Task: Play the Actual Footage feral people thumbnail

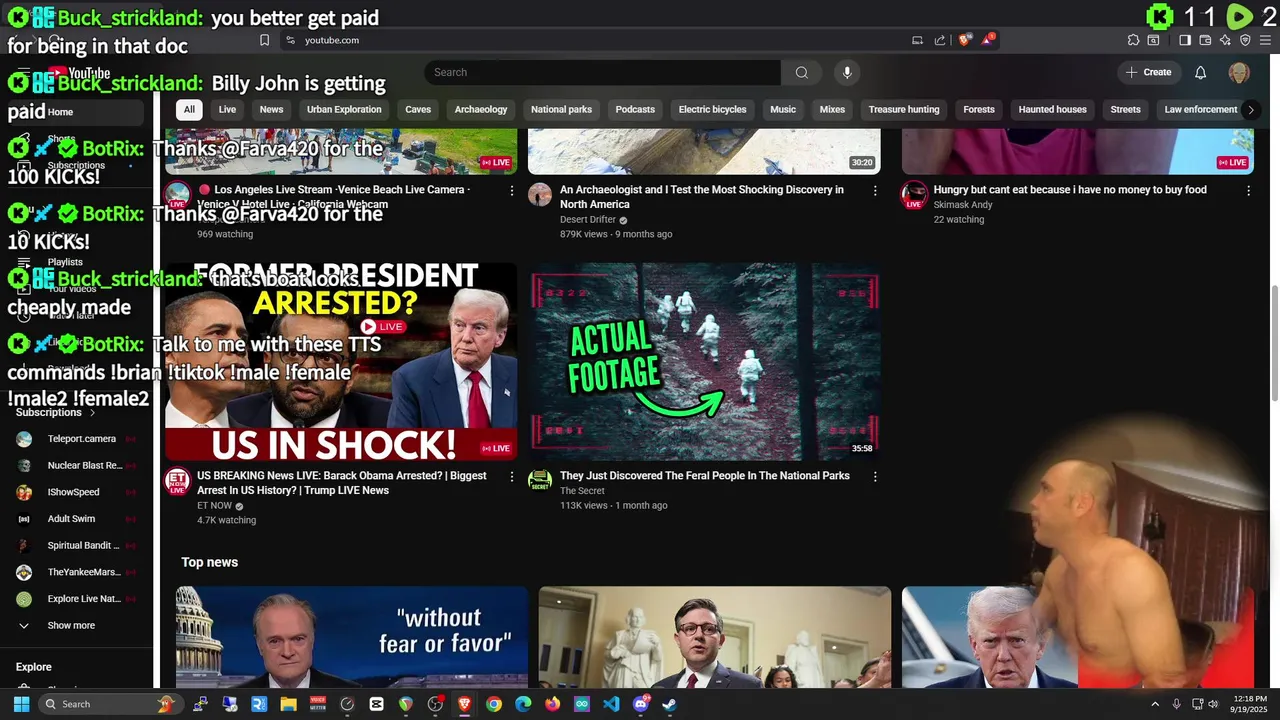Action: (705, 361)
